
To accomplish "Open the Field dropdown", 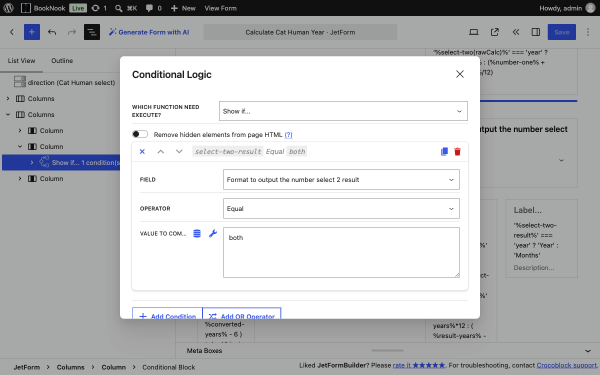I will [341, 179].
